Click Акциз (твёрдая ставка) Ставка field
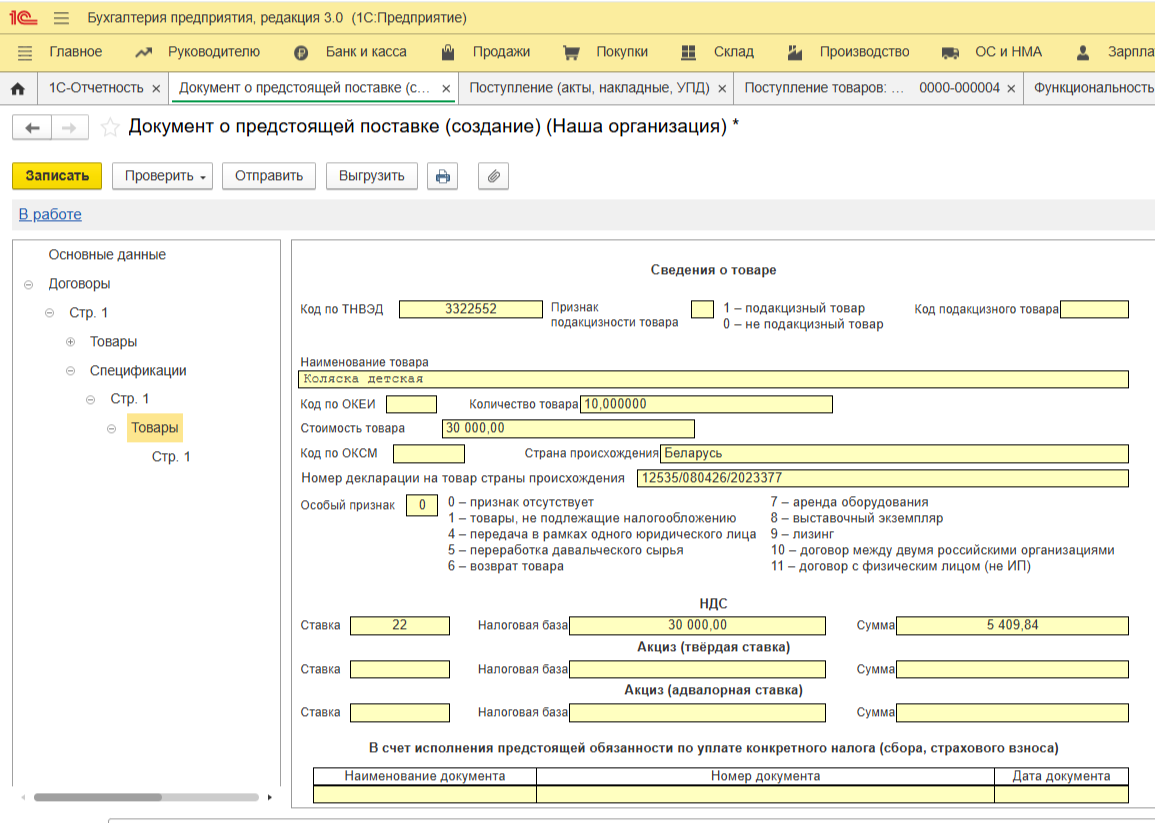The height and width of the screenshot is (823, 1155). coord(399,669)
